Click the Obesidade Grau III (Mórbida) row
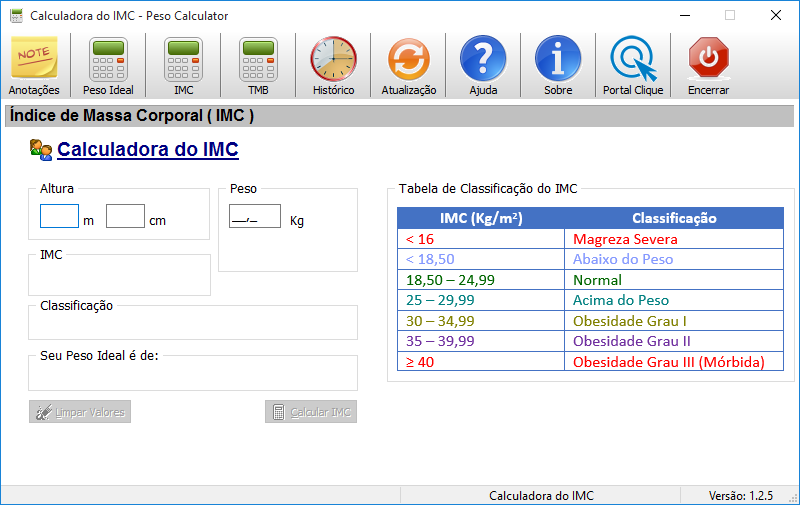800x506 pixels. (590, 362)
